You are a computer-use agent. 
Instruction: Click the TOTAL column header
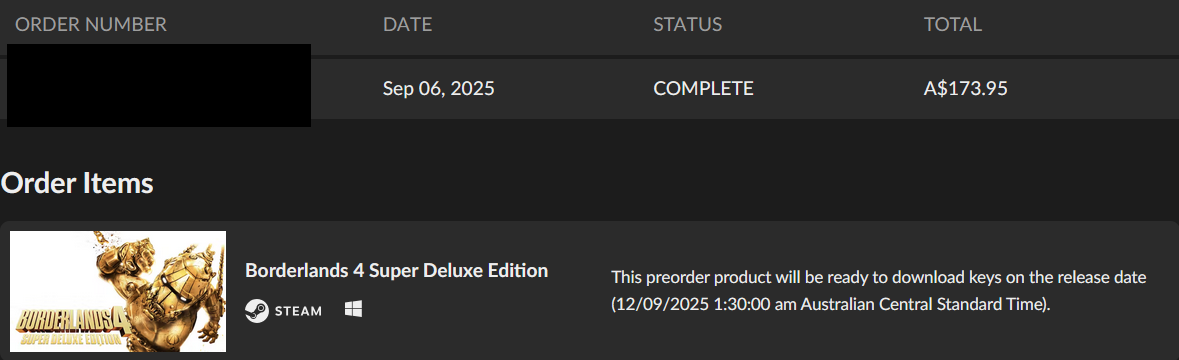pyautogui.click(x=953, y=25)
